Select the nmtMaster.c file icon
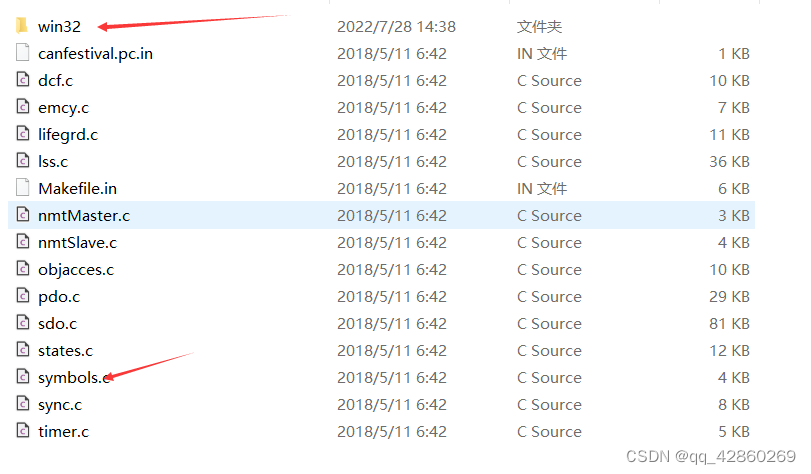 (x=23, y=214)
